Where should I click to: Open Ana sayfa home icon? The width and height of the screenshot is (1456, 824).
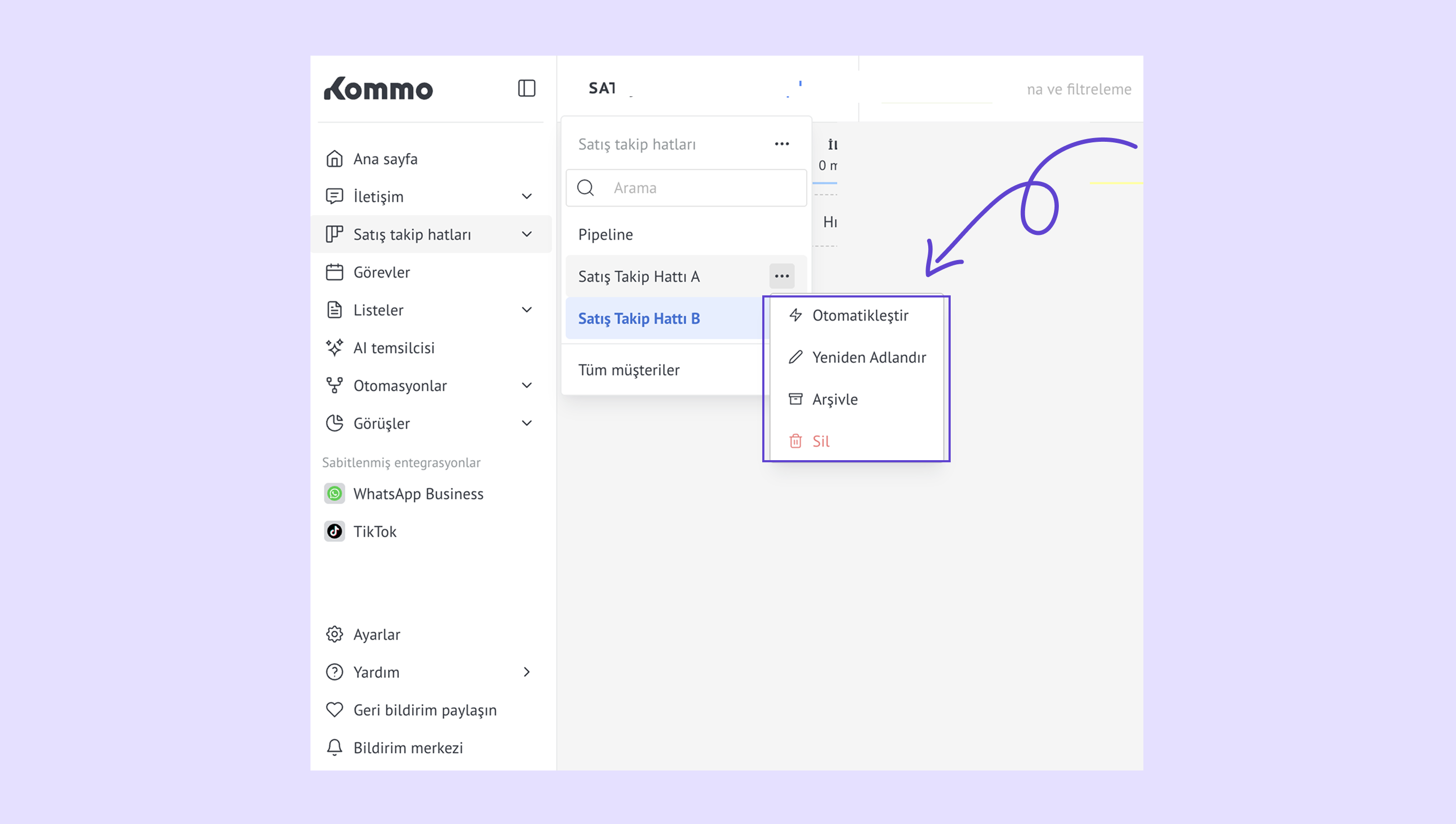[x=335, y=159]
